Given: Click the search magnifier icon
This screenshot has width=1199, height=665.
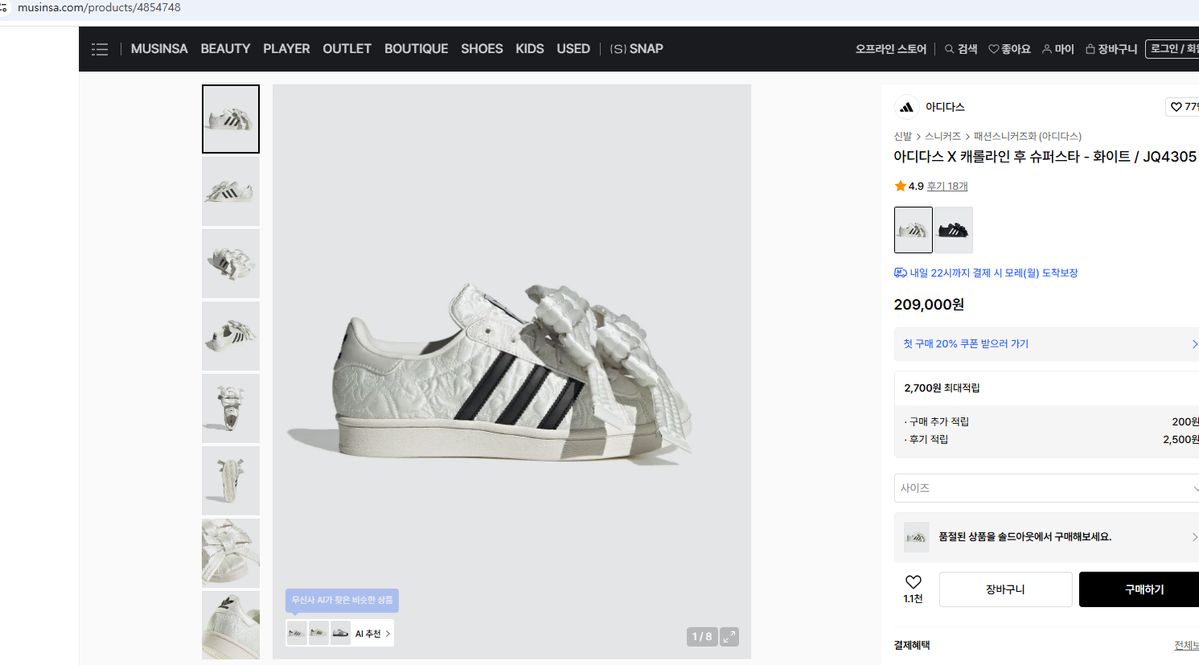Looking at the screenshot, I should click(950, 49).
